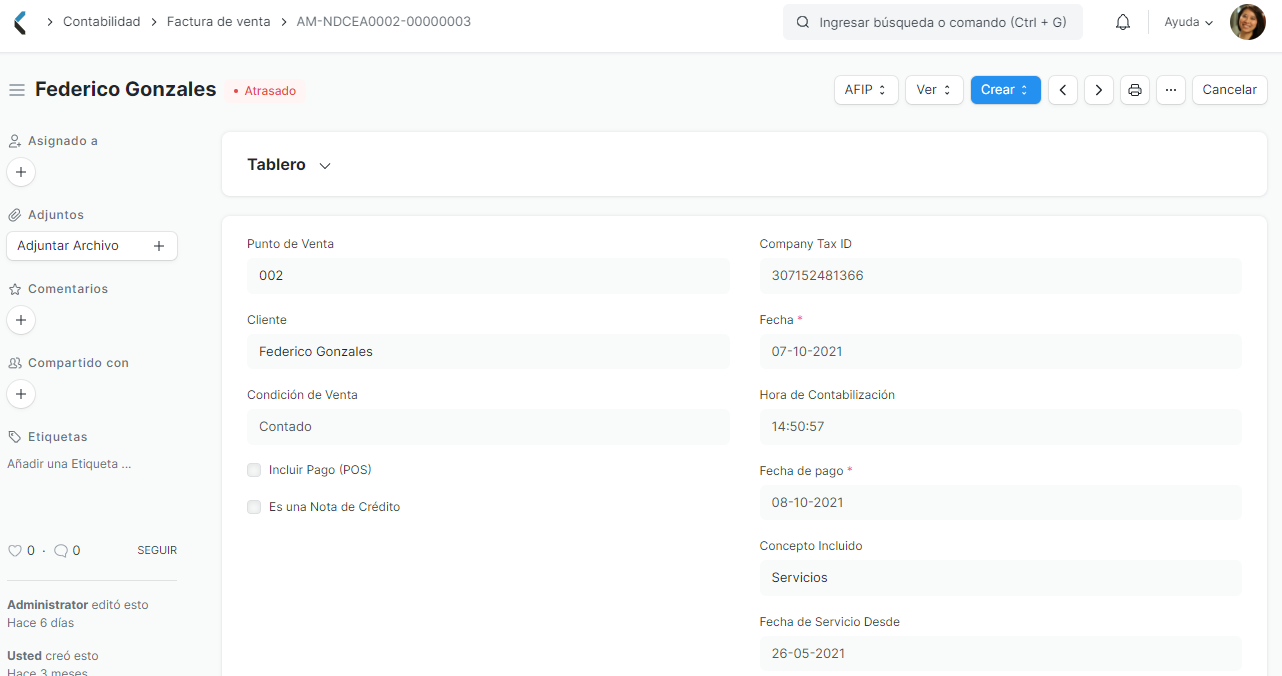1282x676 pixels.
Task: Toggle the sidebar hamburger menu icon
Action: (x=16, y=90)
